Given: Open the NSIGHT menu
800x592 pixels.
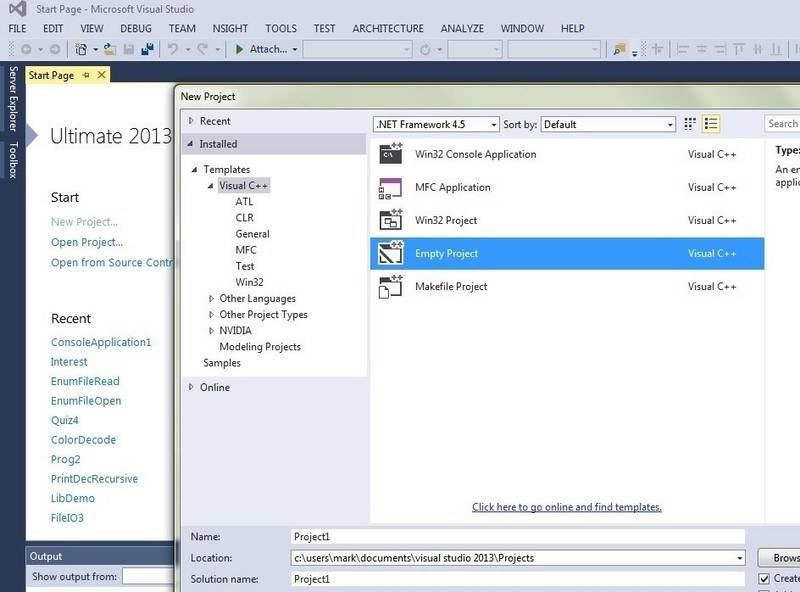Looking at the screenshot, I should [229, 29].
